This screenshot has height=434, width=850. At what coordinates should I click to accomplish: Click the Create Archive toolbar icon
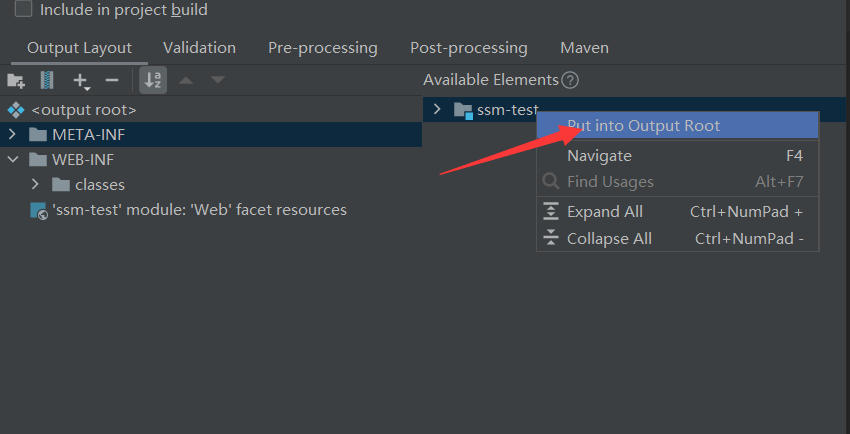pos(47,80)
